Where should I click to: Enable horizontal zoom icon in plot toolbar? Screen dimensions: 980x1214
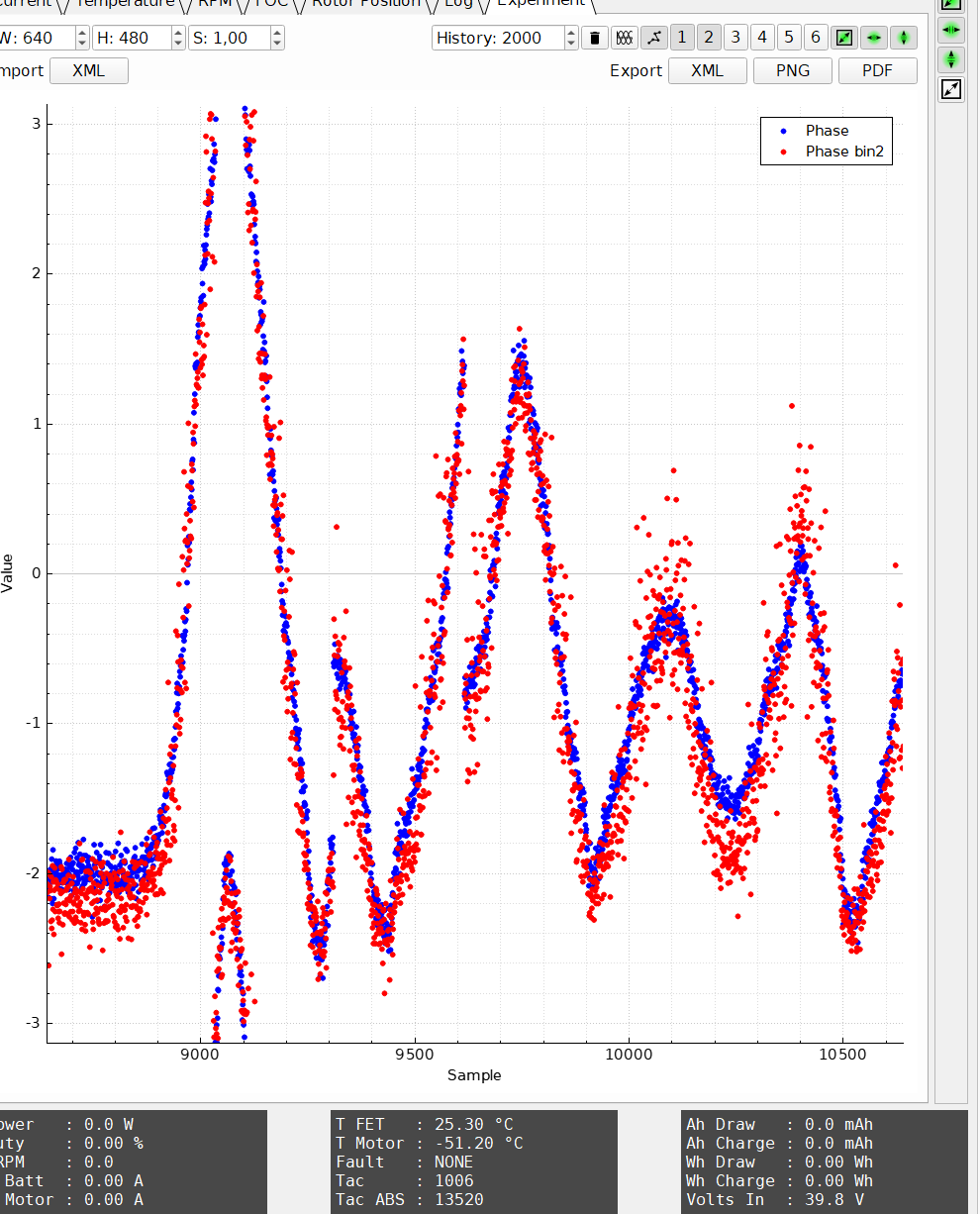(x=874, y=38)
